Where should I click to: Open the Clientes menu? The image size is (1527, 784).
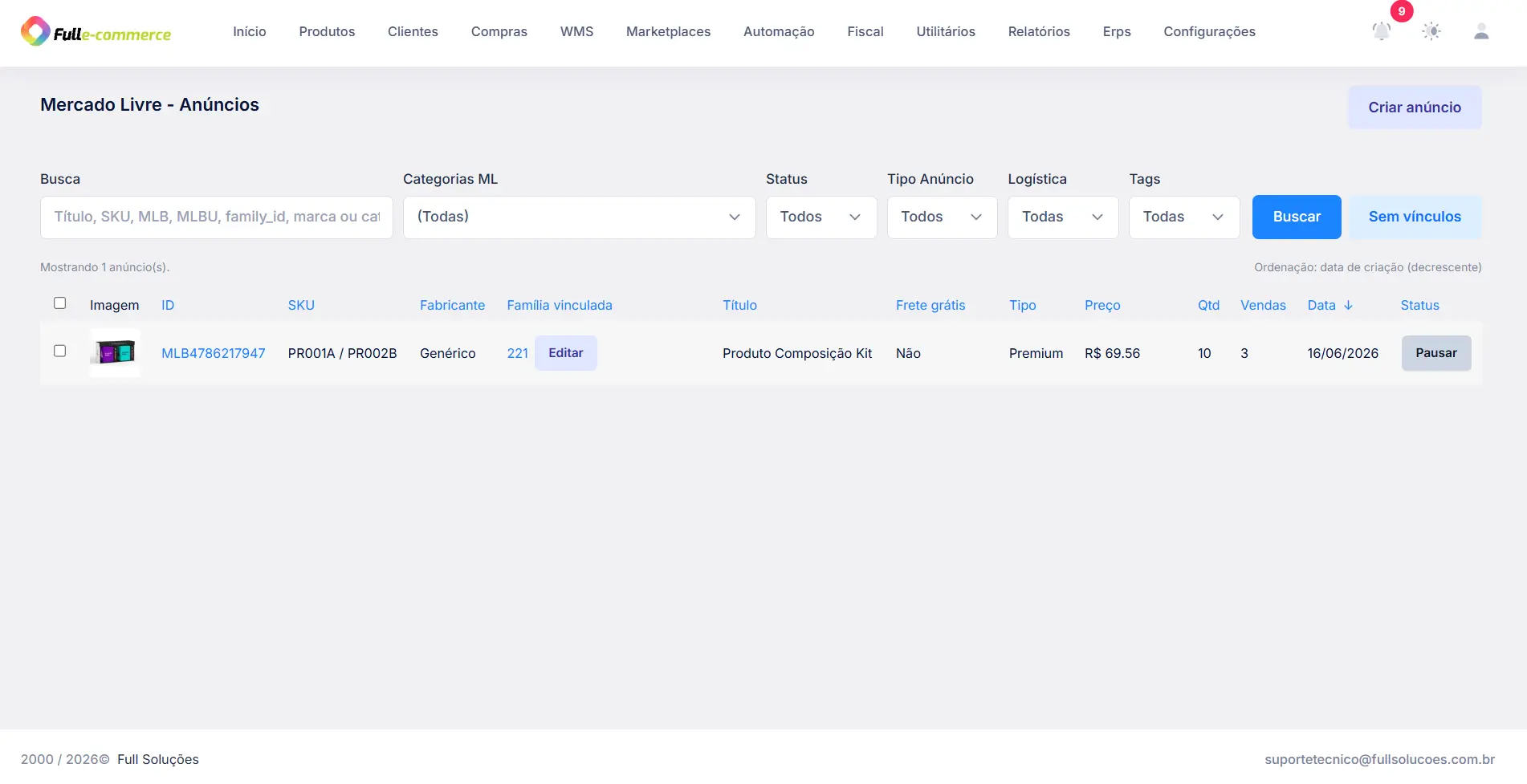(x=413, y=31)
